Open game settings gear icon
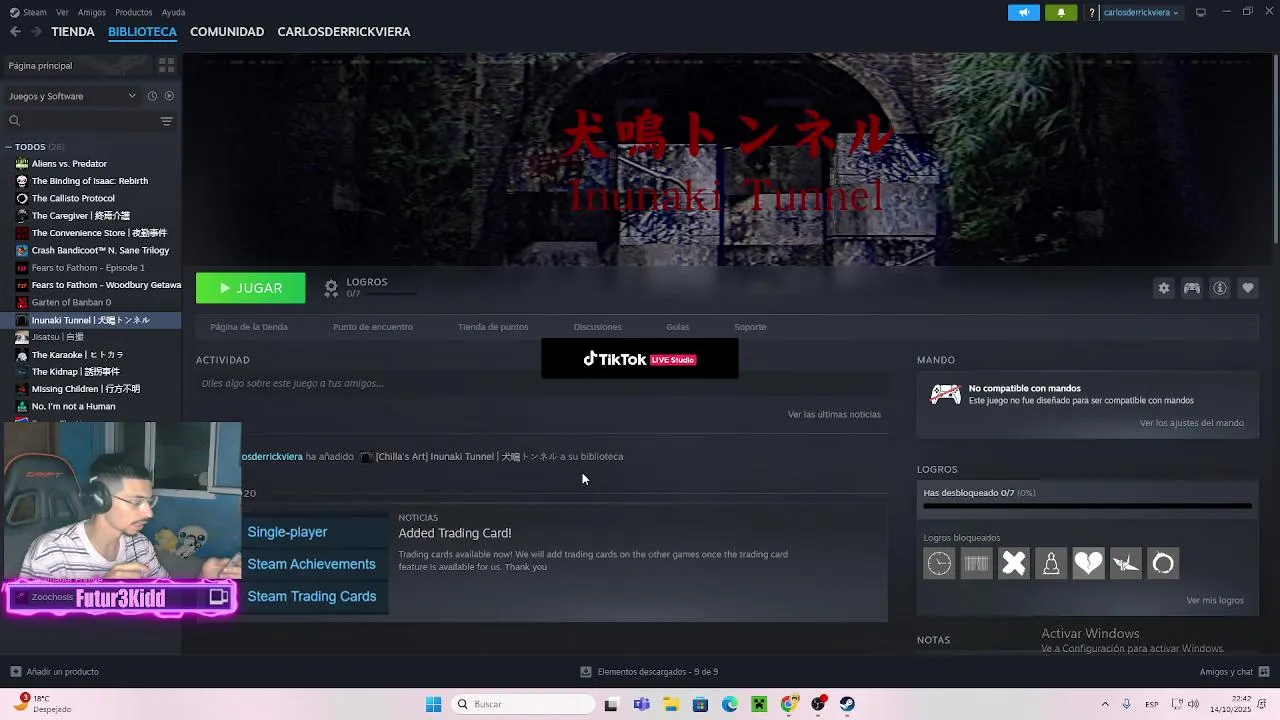This screenshot has height=720, width=1280. click(1164, 288)
